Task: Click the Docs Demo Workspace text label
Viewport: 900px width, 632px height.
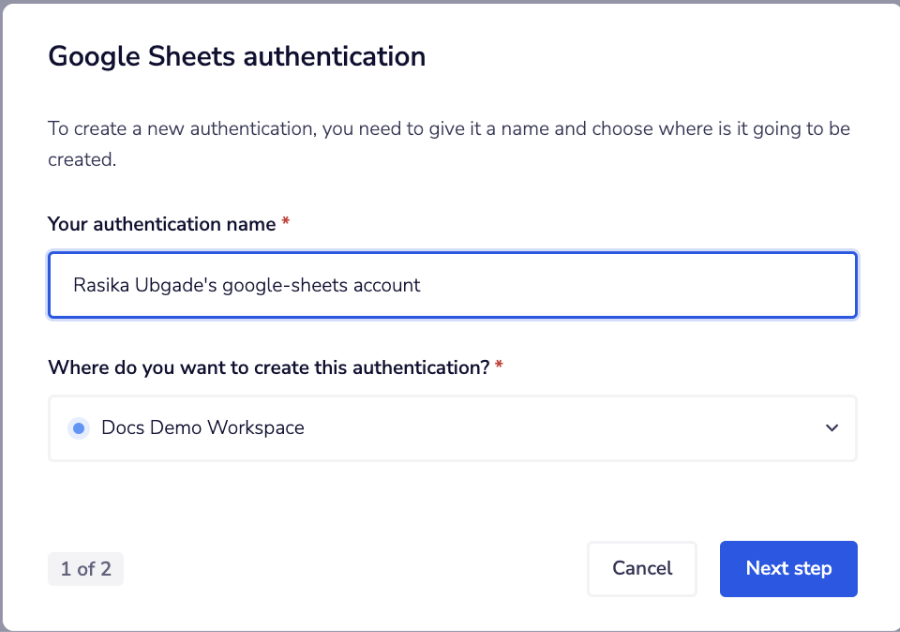Action: pos(202,427)
